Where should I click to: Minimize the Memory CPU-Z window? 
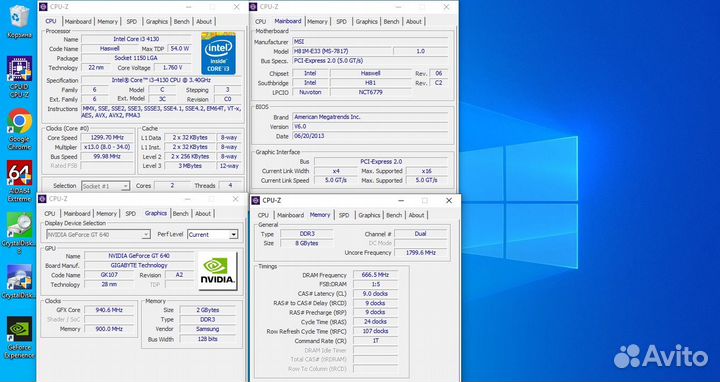point(401,201)
